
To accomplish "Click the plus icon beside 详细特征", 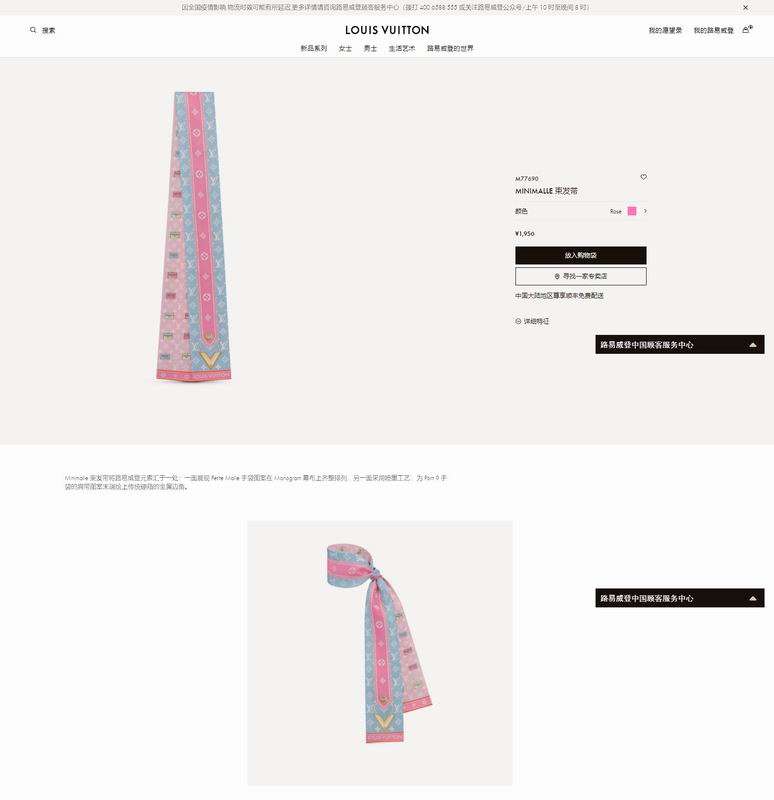I will 518,321.
